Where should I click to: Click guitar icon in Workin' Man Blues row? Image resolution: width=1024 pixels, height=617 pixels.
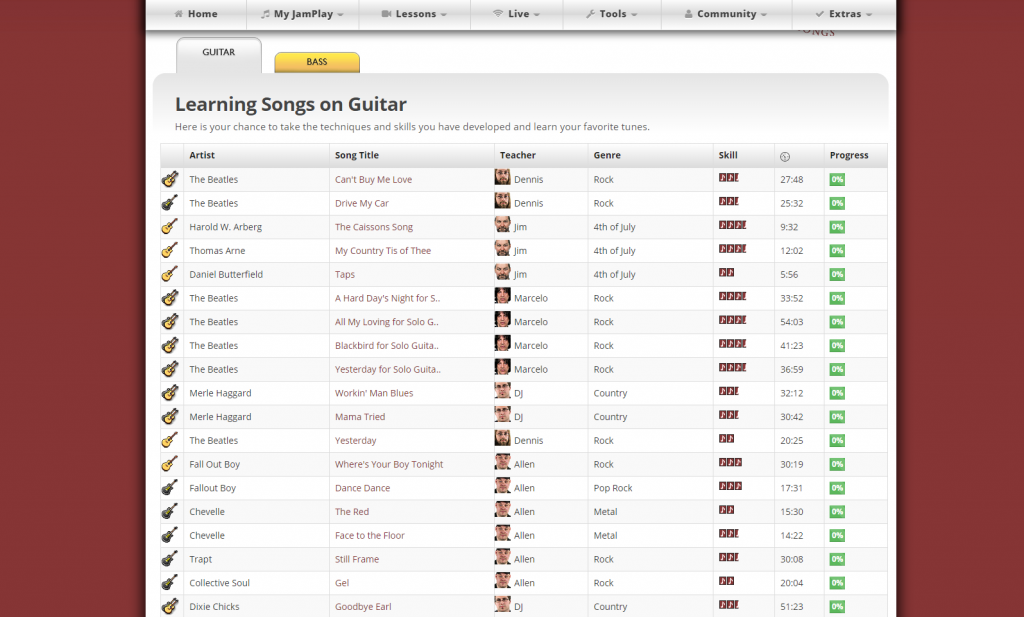click(x=170, y=393)
